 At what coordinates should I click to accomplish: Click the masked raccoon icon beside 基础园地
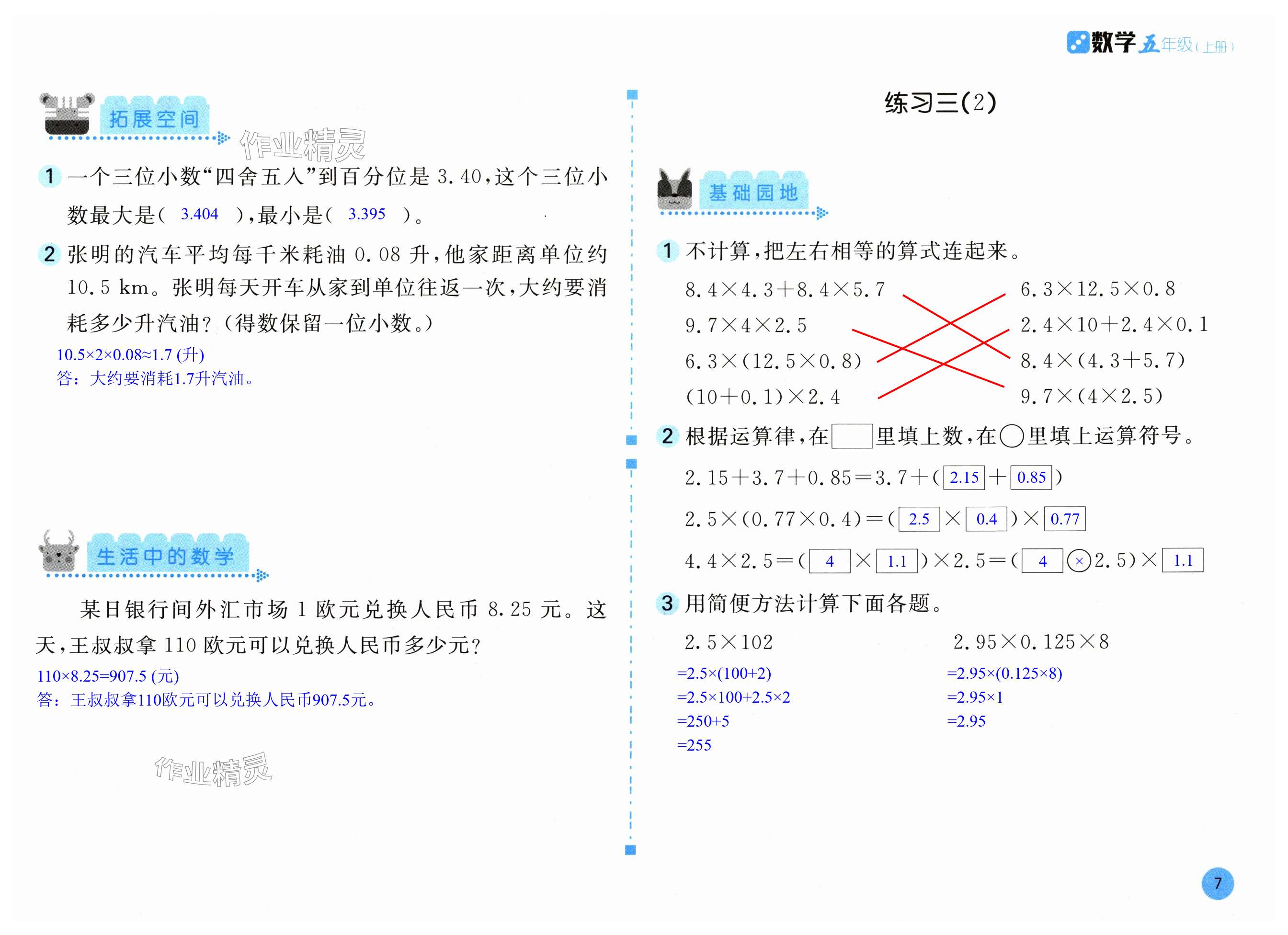(675, 189)
